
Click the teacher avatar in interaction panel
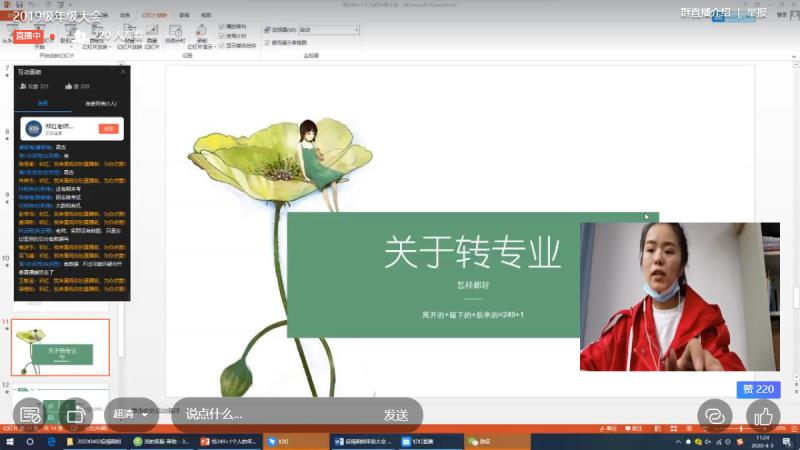point(34,129)
